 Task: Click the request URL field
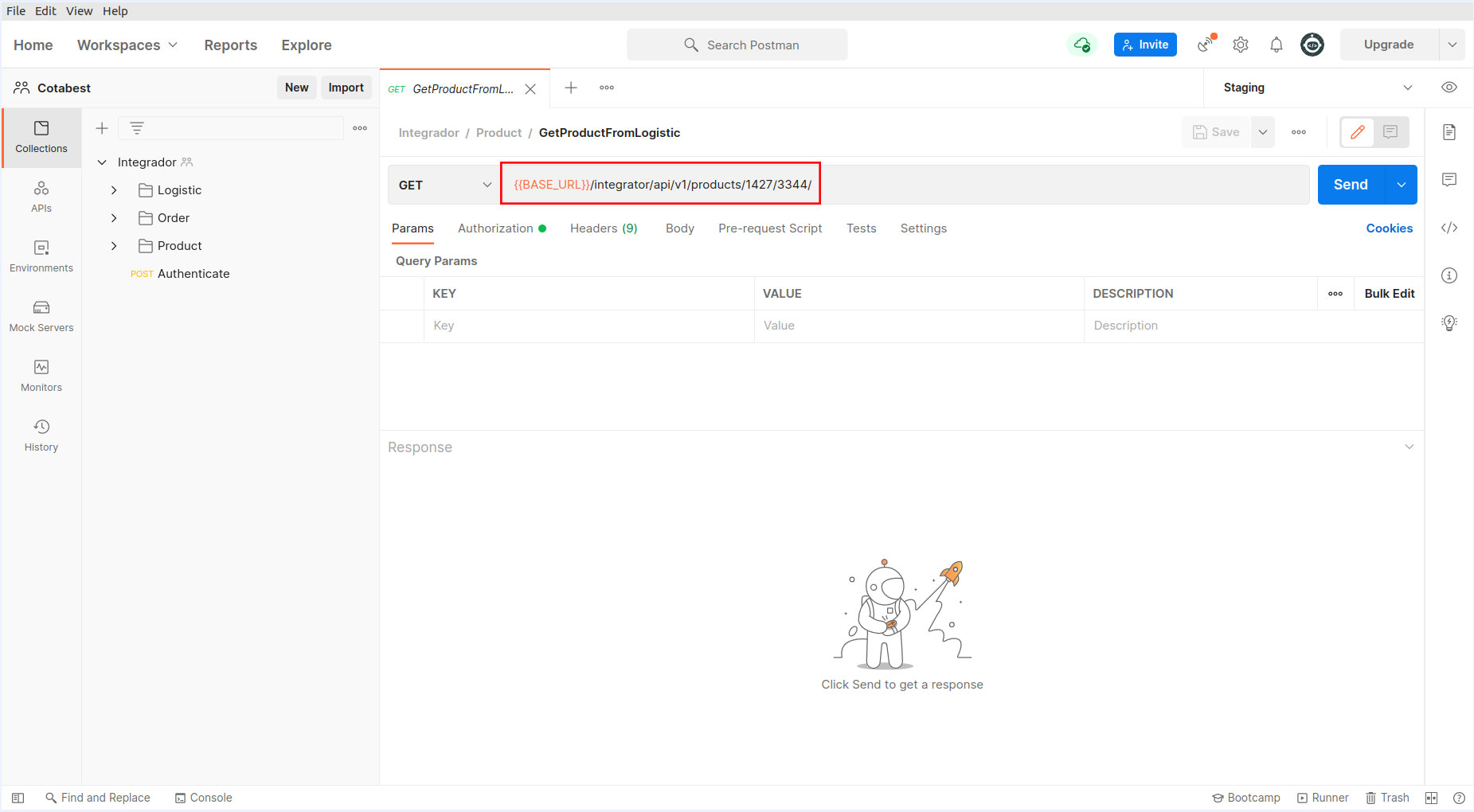(x=905, y=185)
